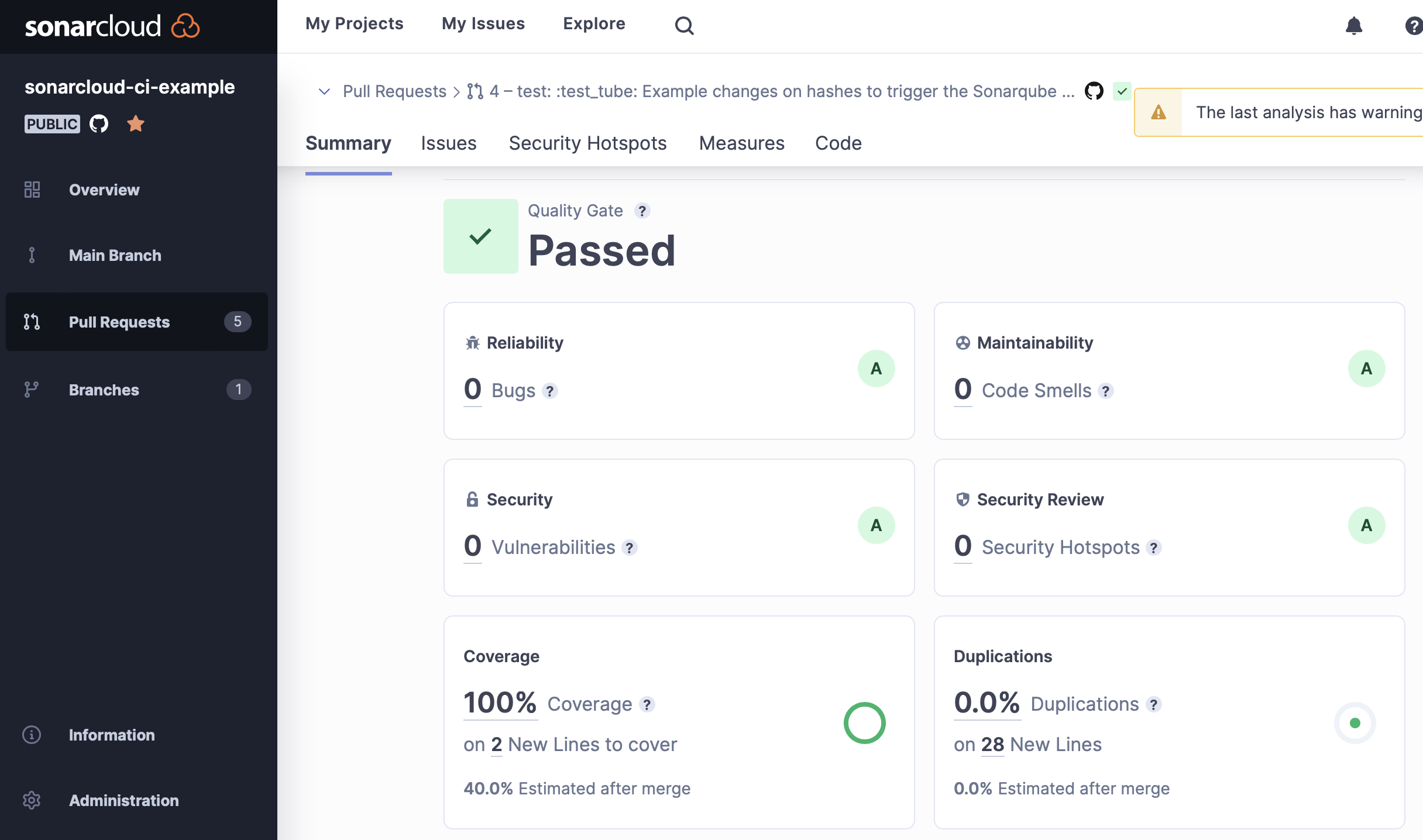Click the Quality Gate help icon
The width and height of the screenshot is (1423, 840).
642,211
